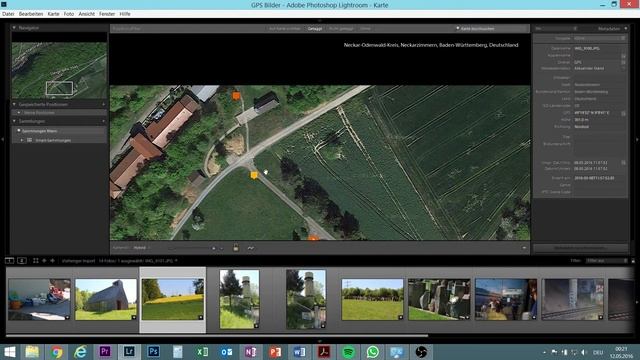The width and height of the screenshot is (640, 360).
Task: Open the Datei menu
Action: [8, 14]
